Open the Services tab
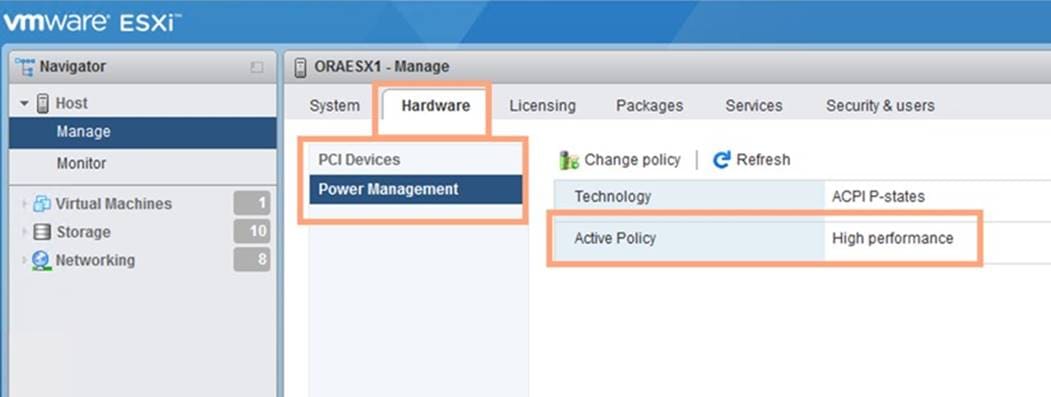The image size is (1051, 397). click(x=753, y=106)
